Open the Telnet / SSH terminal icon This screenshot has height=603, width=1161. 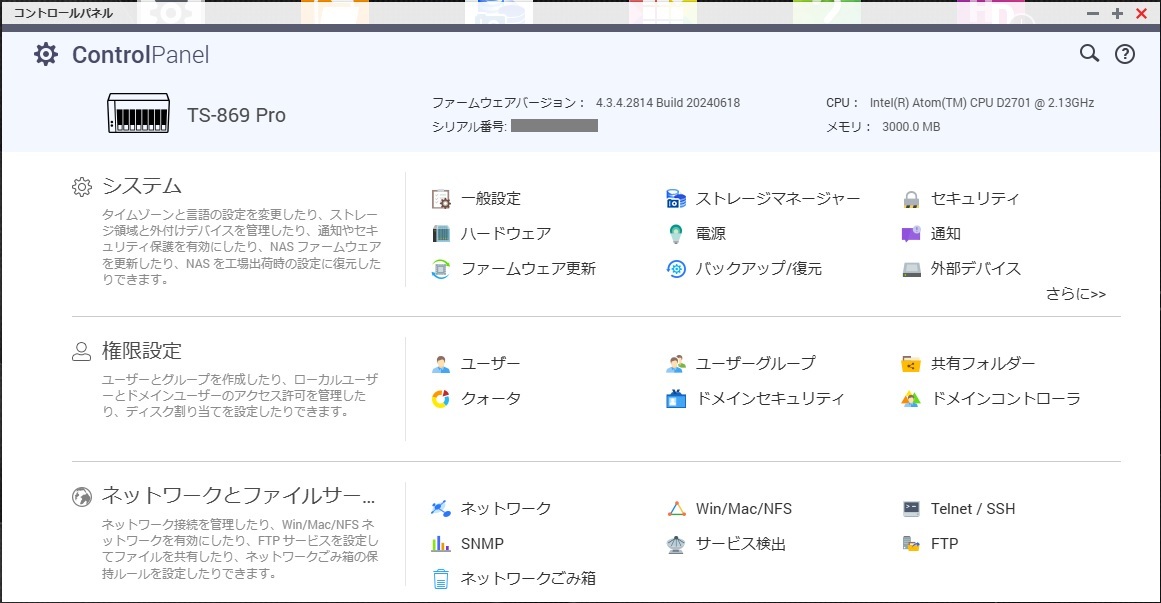(x=911, y=508)
